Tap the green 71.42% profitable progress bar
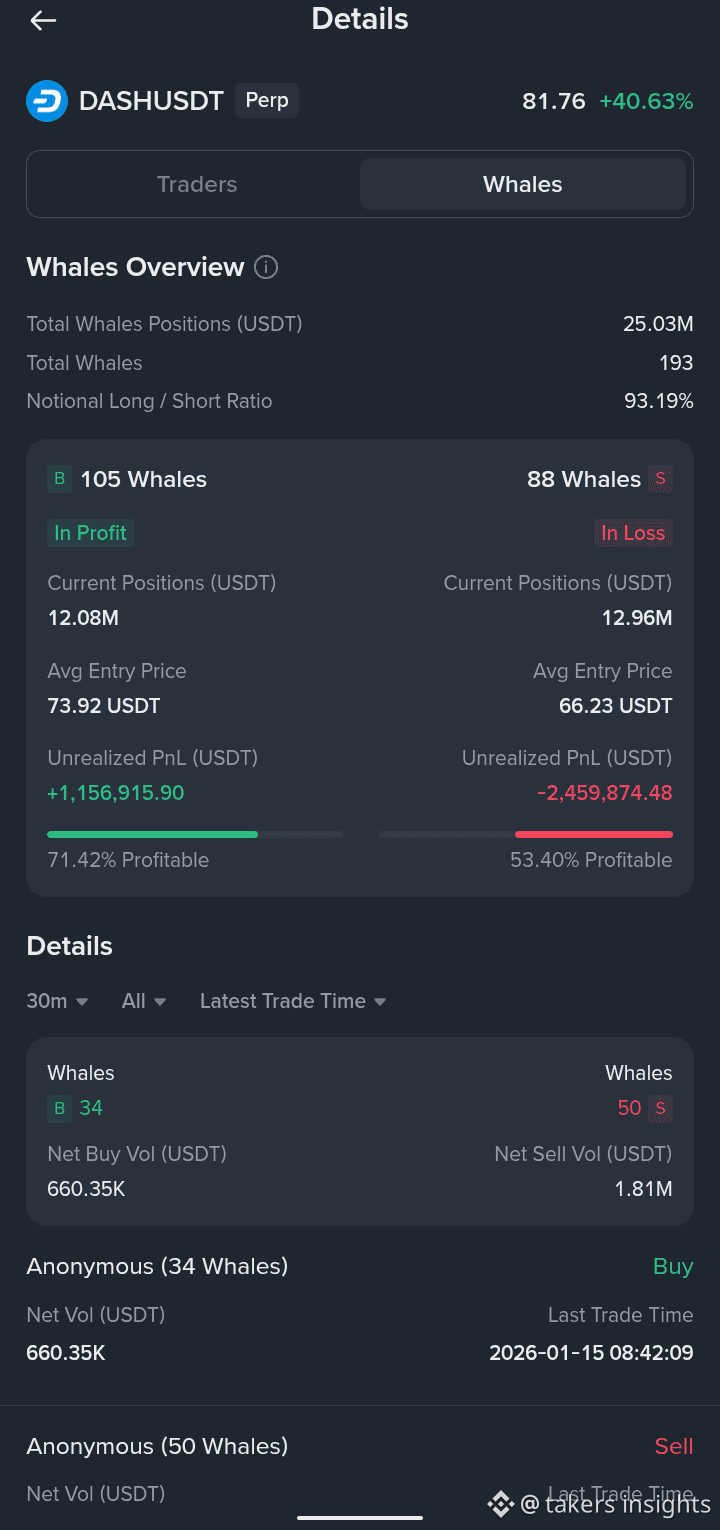The image size is (720, 1530). 152,834
